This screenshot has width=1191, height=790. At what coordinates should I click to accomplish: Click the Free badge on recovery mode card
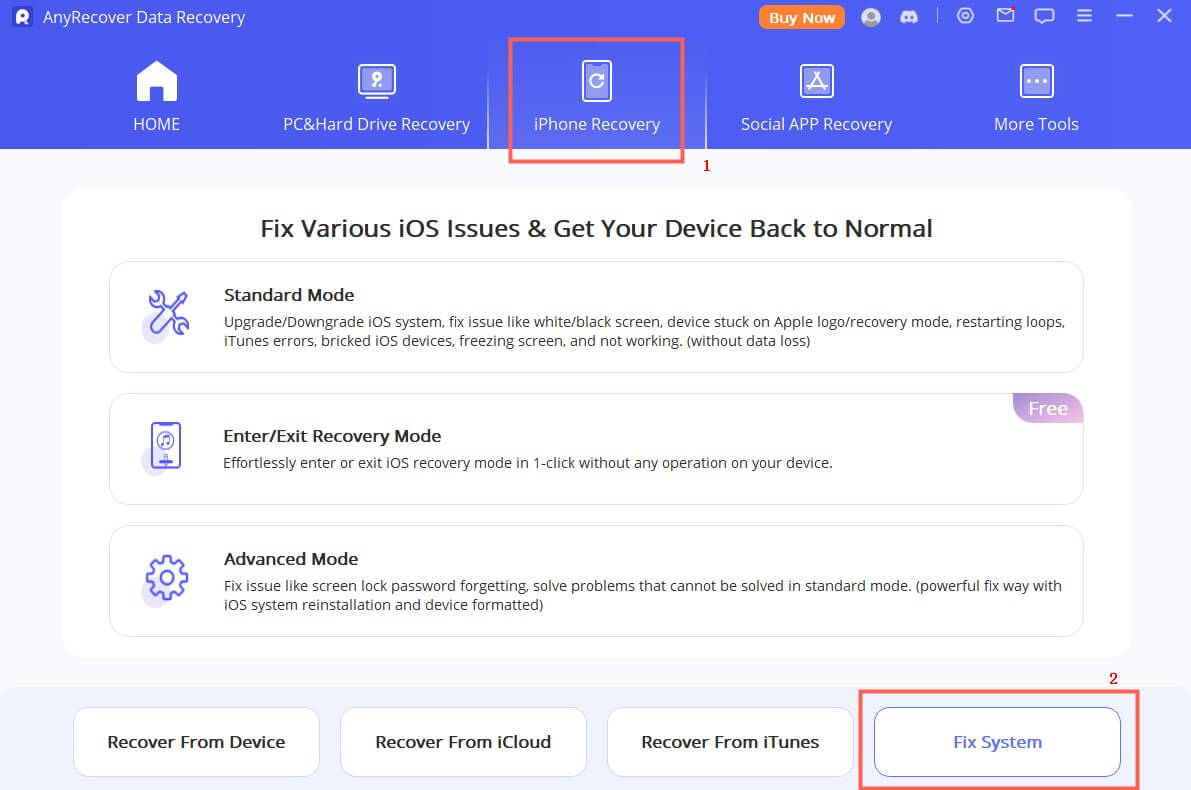point(1048,408)
